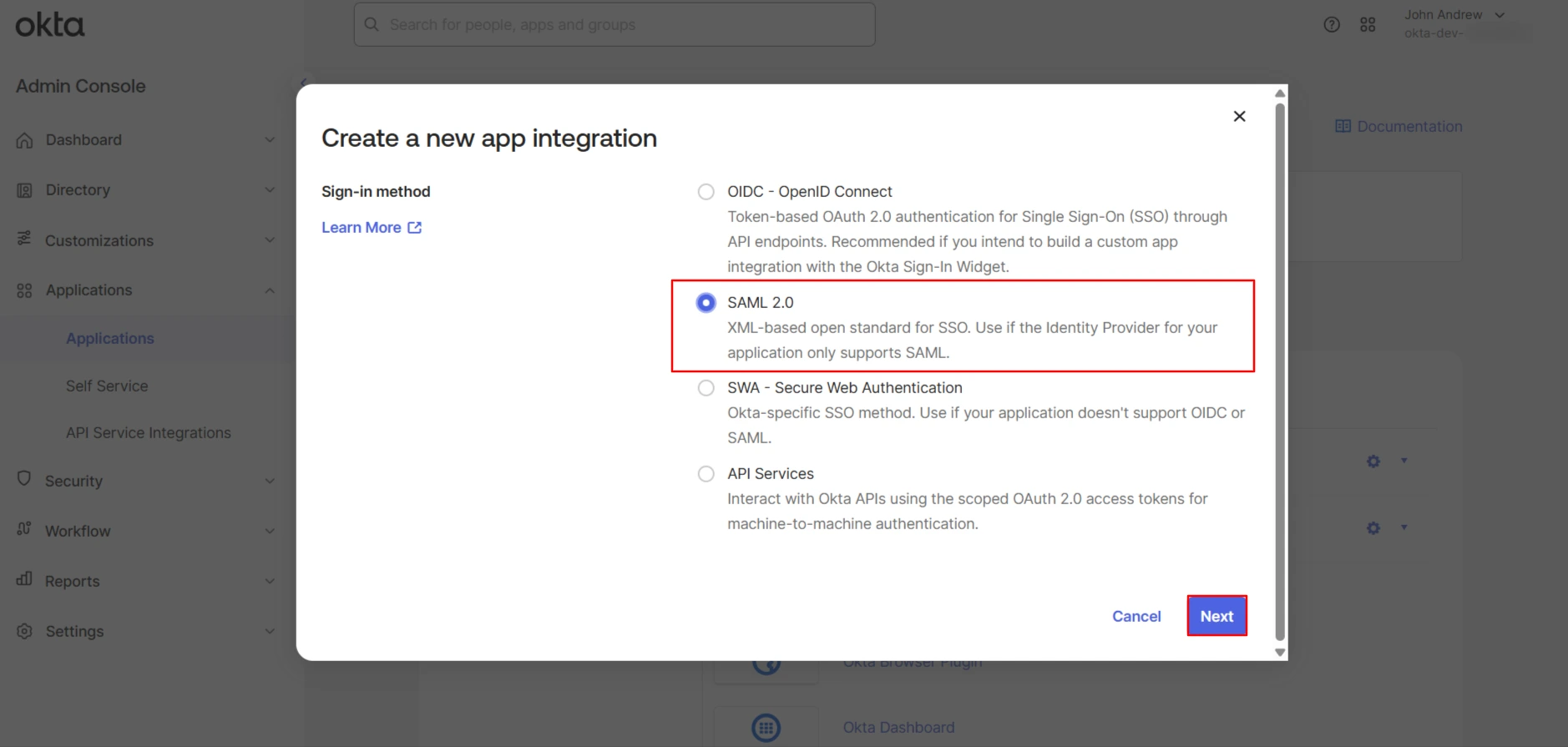The width and height of the screenshot is (1568, 747).
Task: Collapse the Applications menu chevron
Action: click(270, 290)
